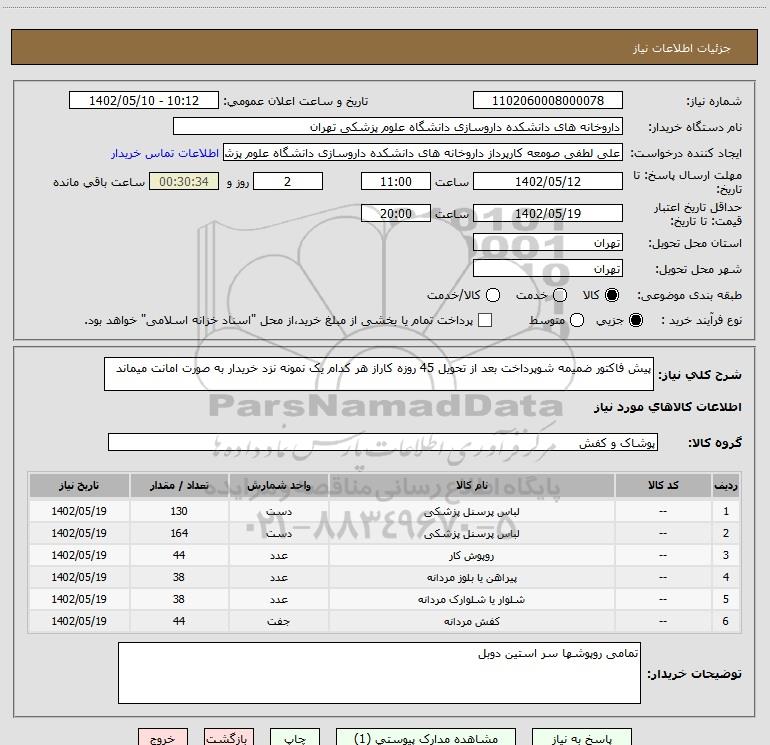Select the پیراهن یا بلوز مردانه item
Viewport: 770px width, 745px height.
click(471, 578)
